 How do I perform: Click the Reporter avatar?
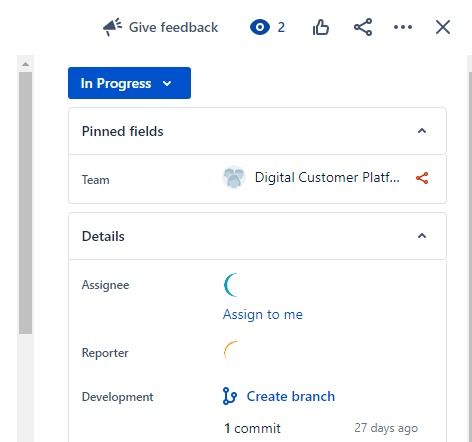click(232, 351)
